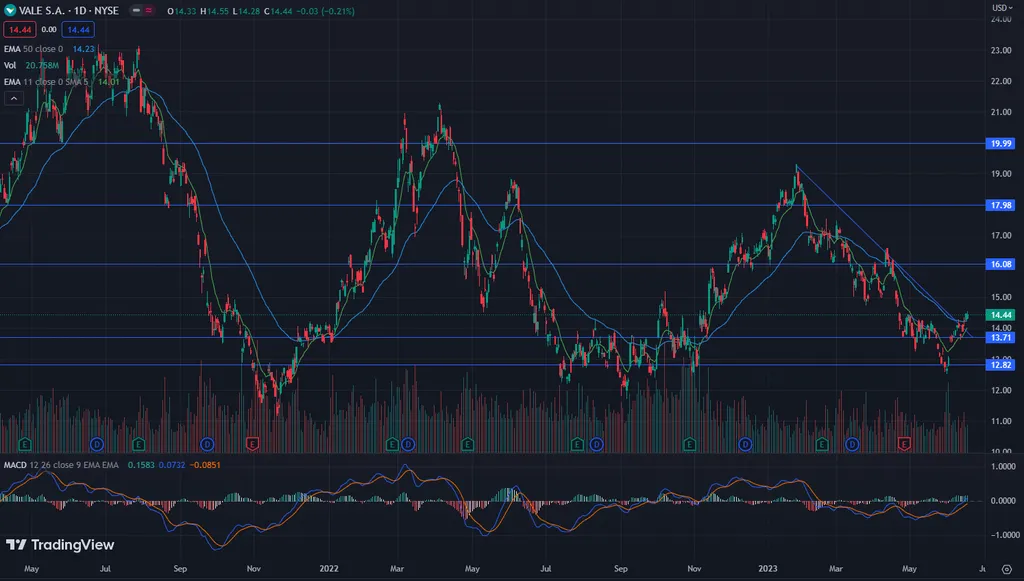Viewport: 1024px width, 581px height.
Task: Toggle the grey dash pill beside NYSE
Action: 137,11
